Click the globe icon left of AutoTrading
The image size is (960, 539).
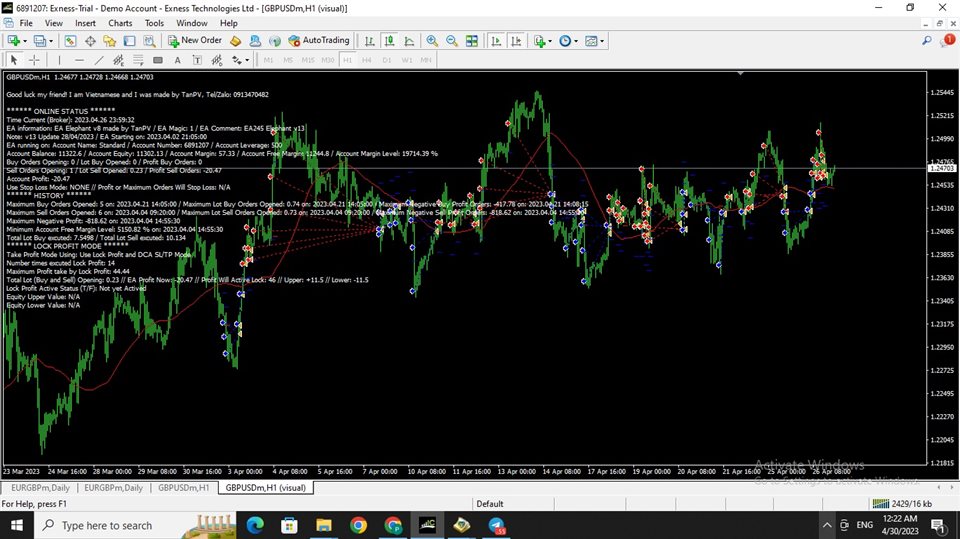tap(275, 41)
